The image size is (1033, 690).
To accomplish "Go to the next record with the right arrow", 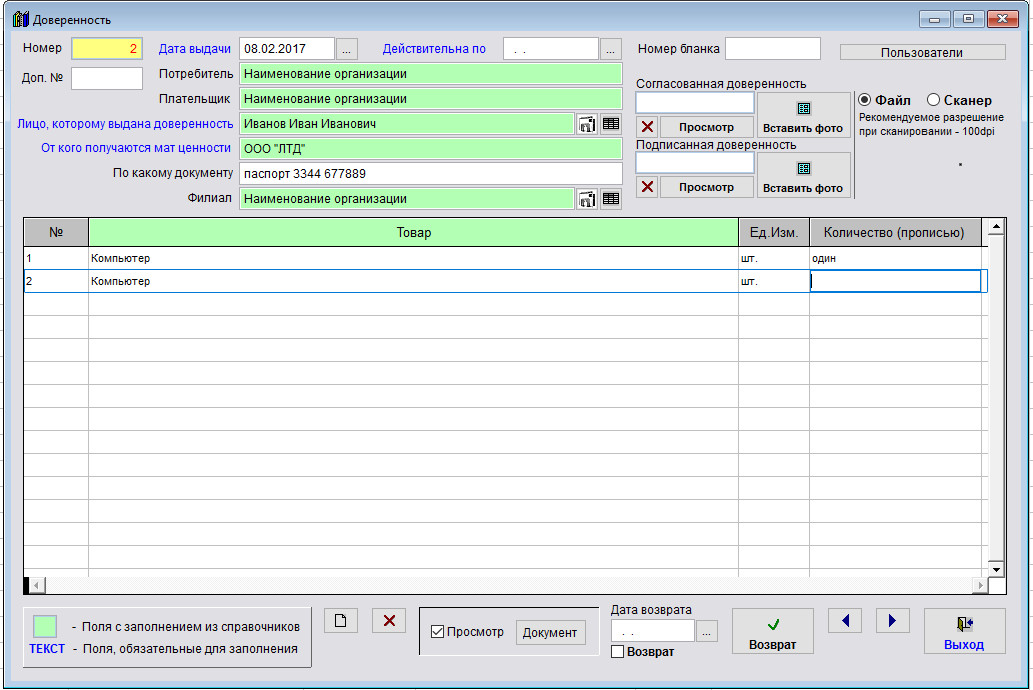I will [892, 621].
